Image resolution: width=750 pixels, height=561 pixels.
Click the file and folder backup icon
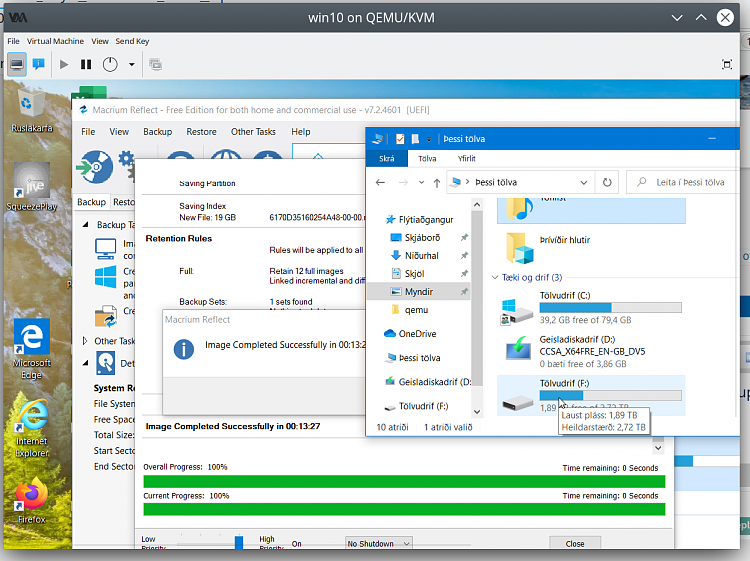click(x=106, y=316)
